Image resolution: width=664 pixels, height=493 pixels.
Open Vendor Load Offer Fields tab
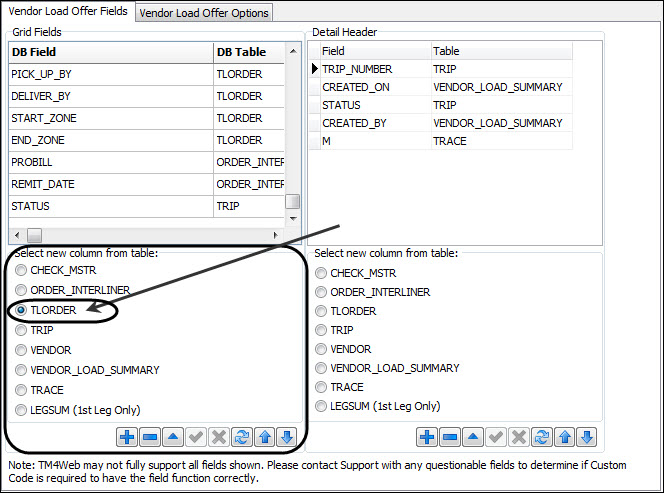coord(68,11)
